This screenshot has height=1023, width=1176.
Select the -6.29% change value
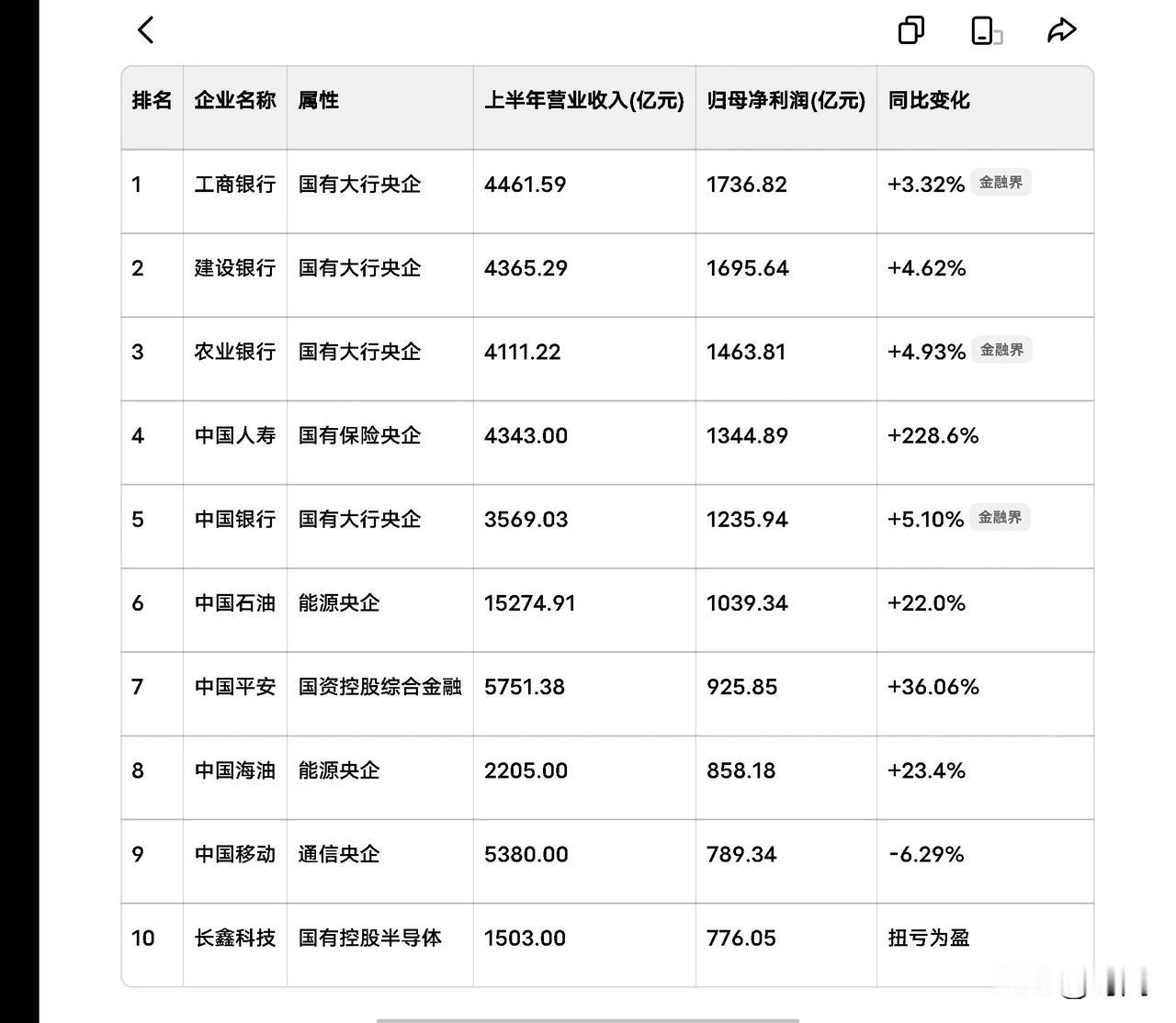point(926,854)
